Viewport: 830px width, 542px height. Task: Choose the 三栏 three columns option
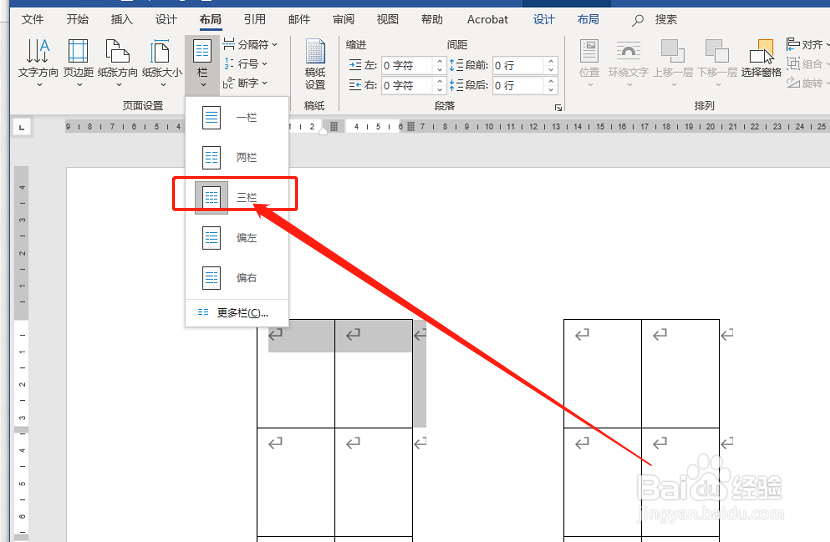pos(237,197)
